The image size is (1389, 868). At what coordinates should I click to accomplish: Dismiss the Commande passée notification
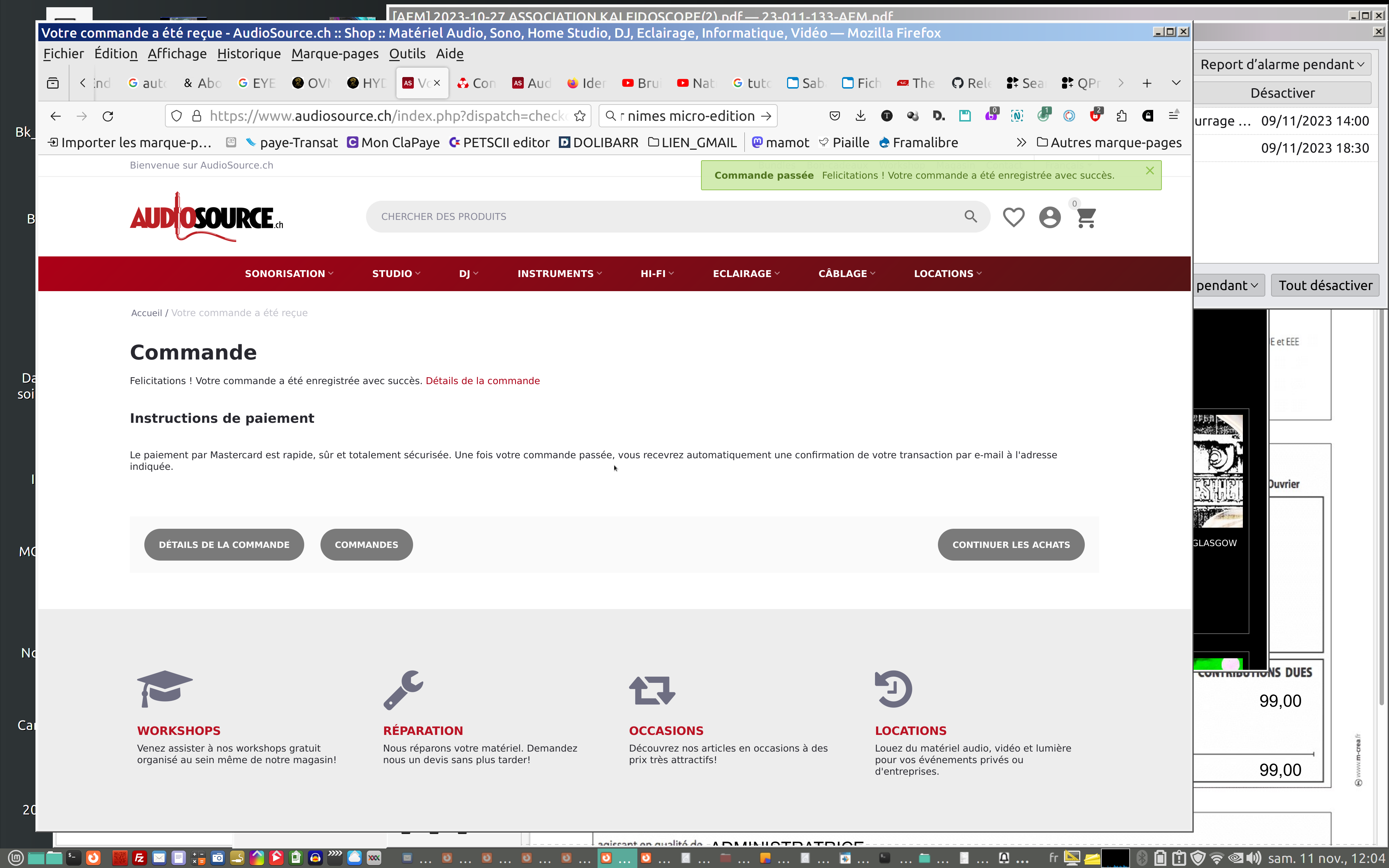(1150, 170)
